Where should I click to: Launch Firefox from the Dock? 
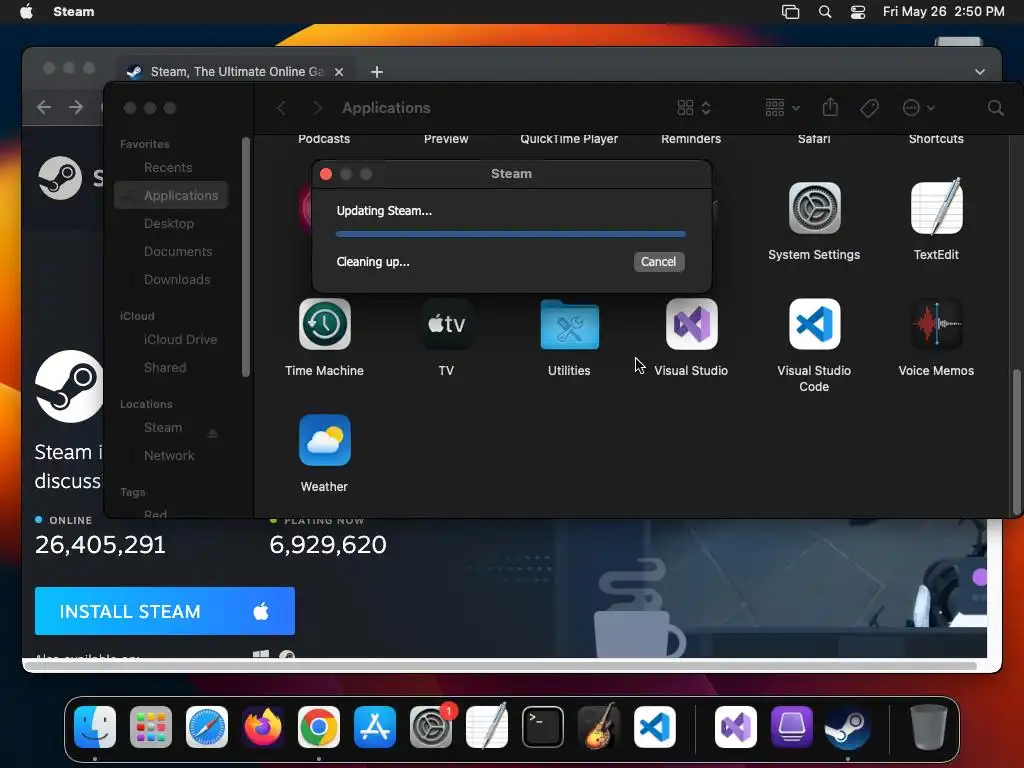click(263, 727)
